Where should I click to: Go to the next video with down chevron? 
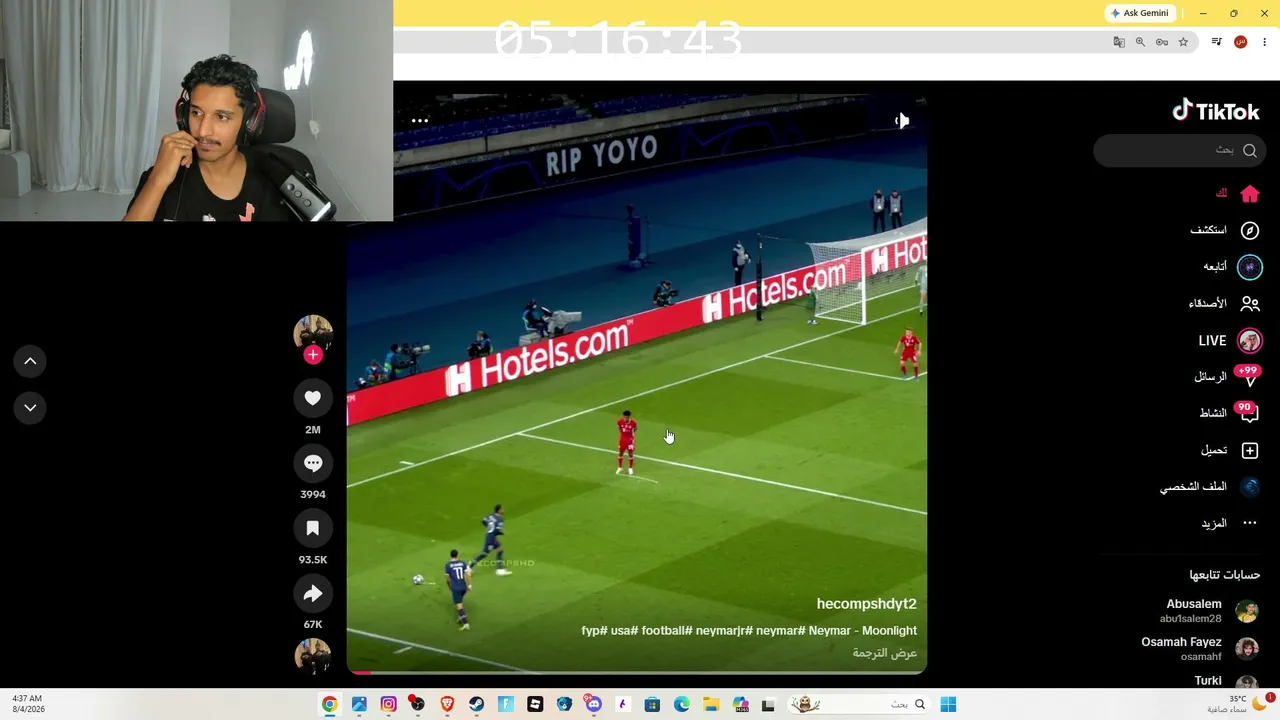click(30, 408)
